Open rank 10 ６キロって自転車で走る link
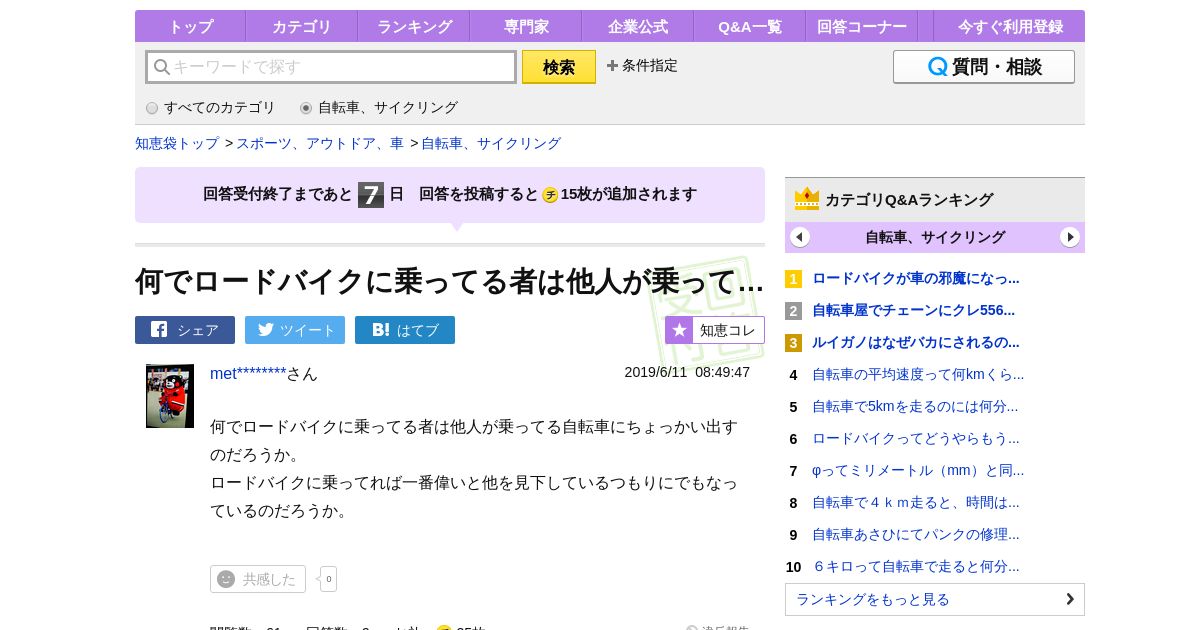 point(916,566)
